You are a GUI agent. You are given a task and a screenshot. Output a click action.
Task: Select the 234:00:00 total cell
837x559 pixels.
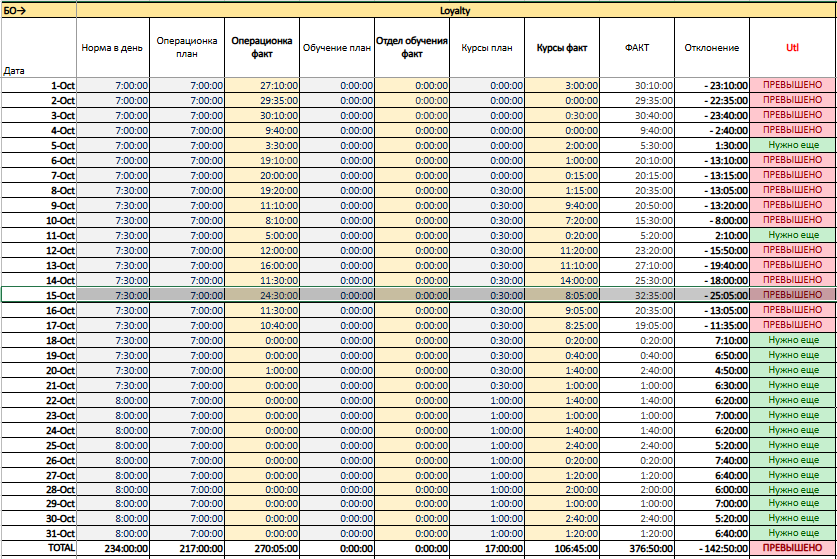coord(113,548)
